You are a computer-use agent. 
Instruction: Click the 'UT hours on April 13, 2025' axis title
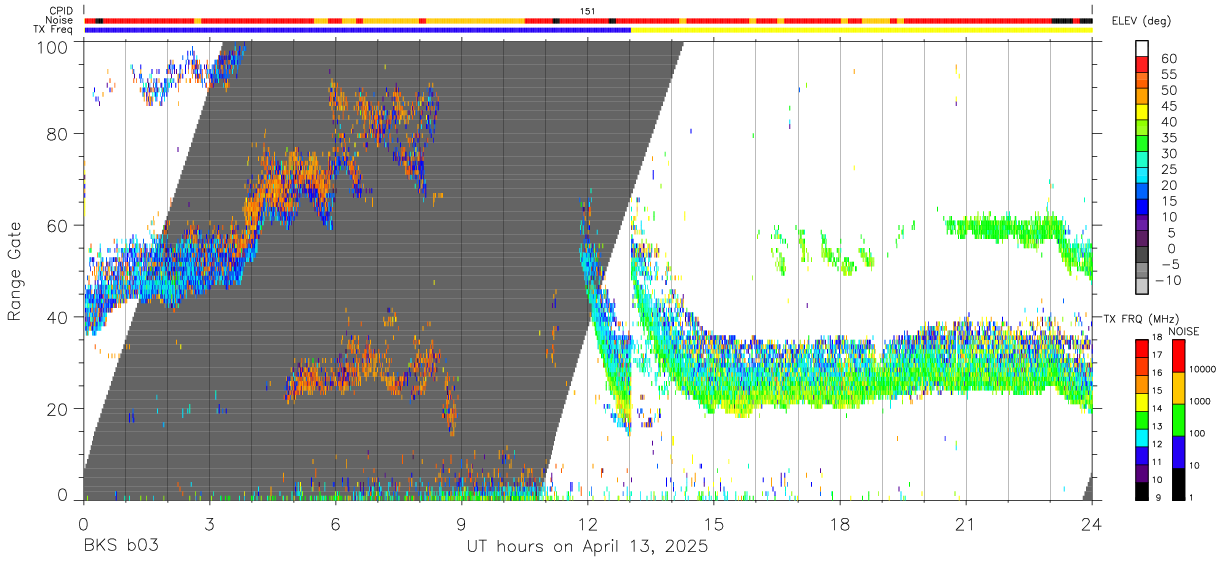[x=588, y=547]
